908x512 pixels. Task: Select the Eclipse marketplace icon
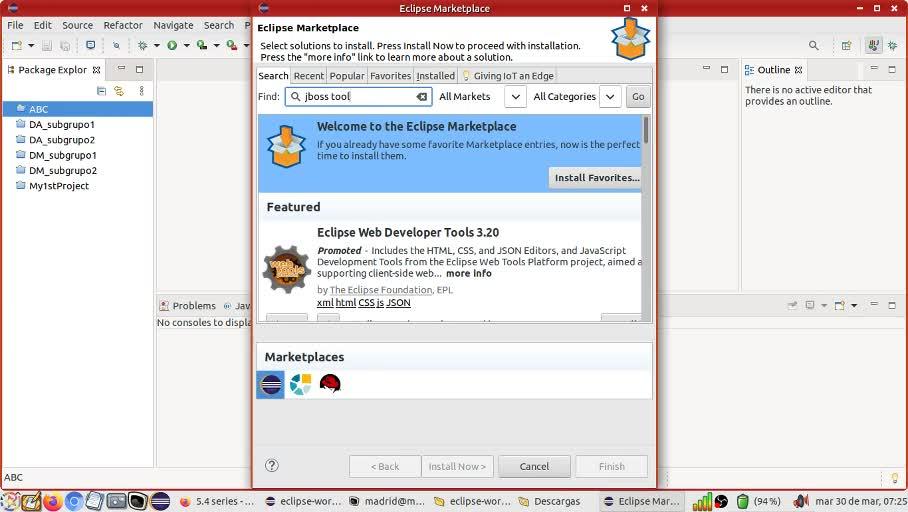270,385
